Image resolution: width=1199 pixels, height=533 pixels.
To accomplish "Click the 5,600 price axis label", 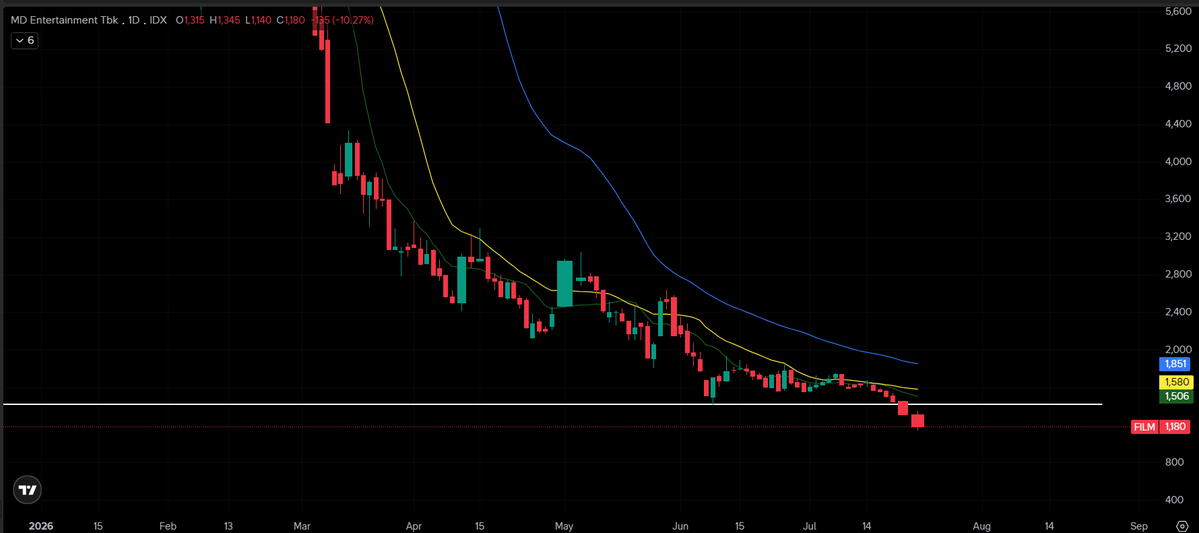I will pyautogui.click(x=1176, y=11).
